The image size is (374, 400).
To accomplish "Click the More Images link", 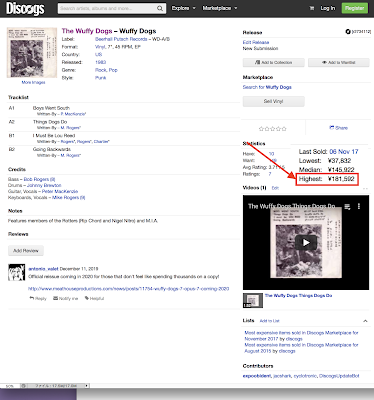I will [x=33, y=82].
